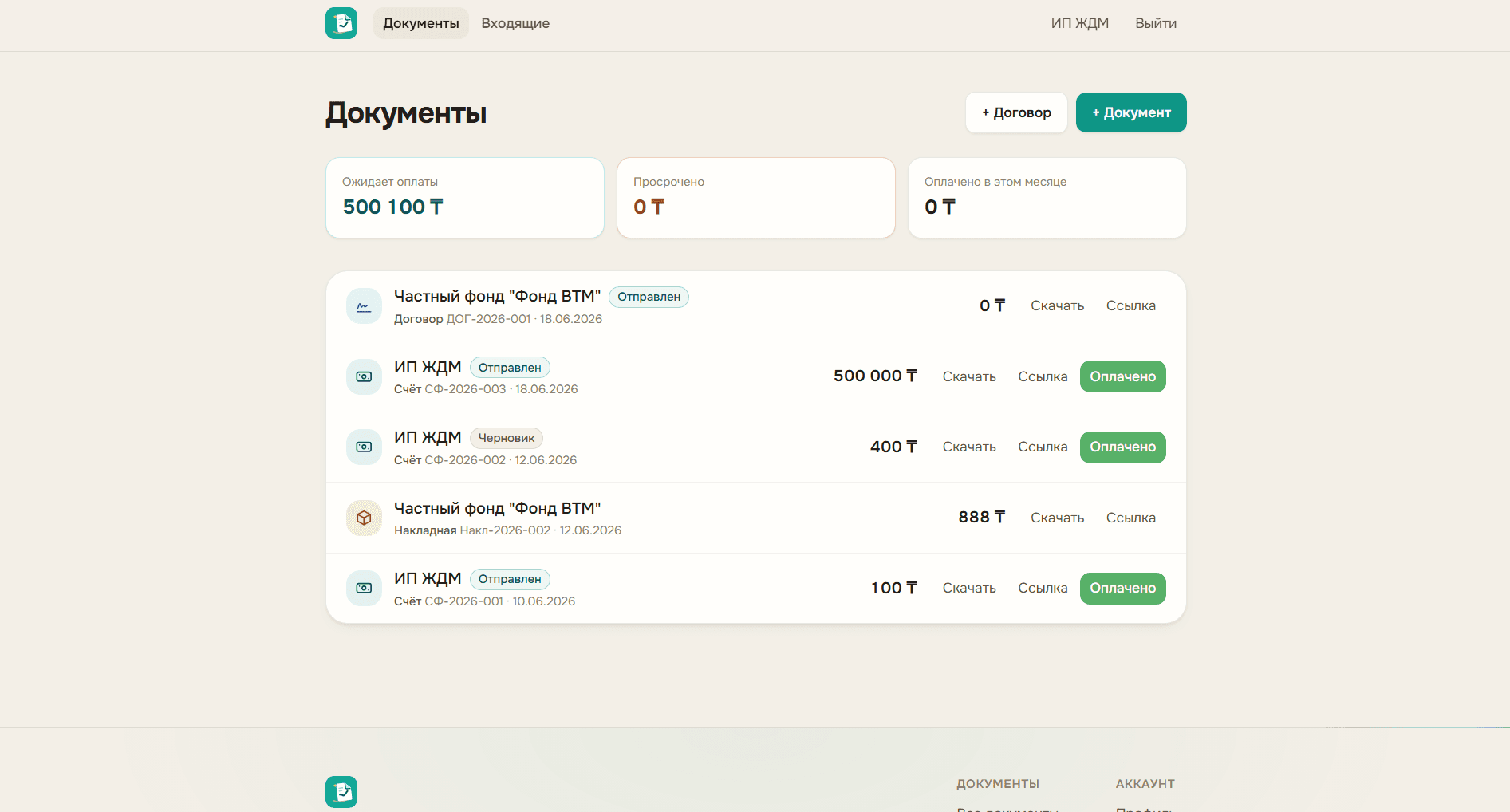Click the Ожидает оплаты summary card
Screen dimensions: 1510x812
pos(465,198)
